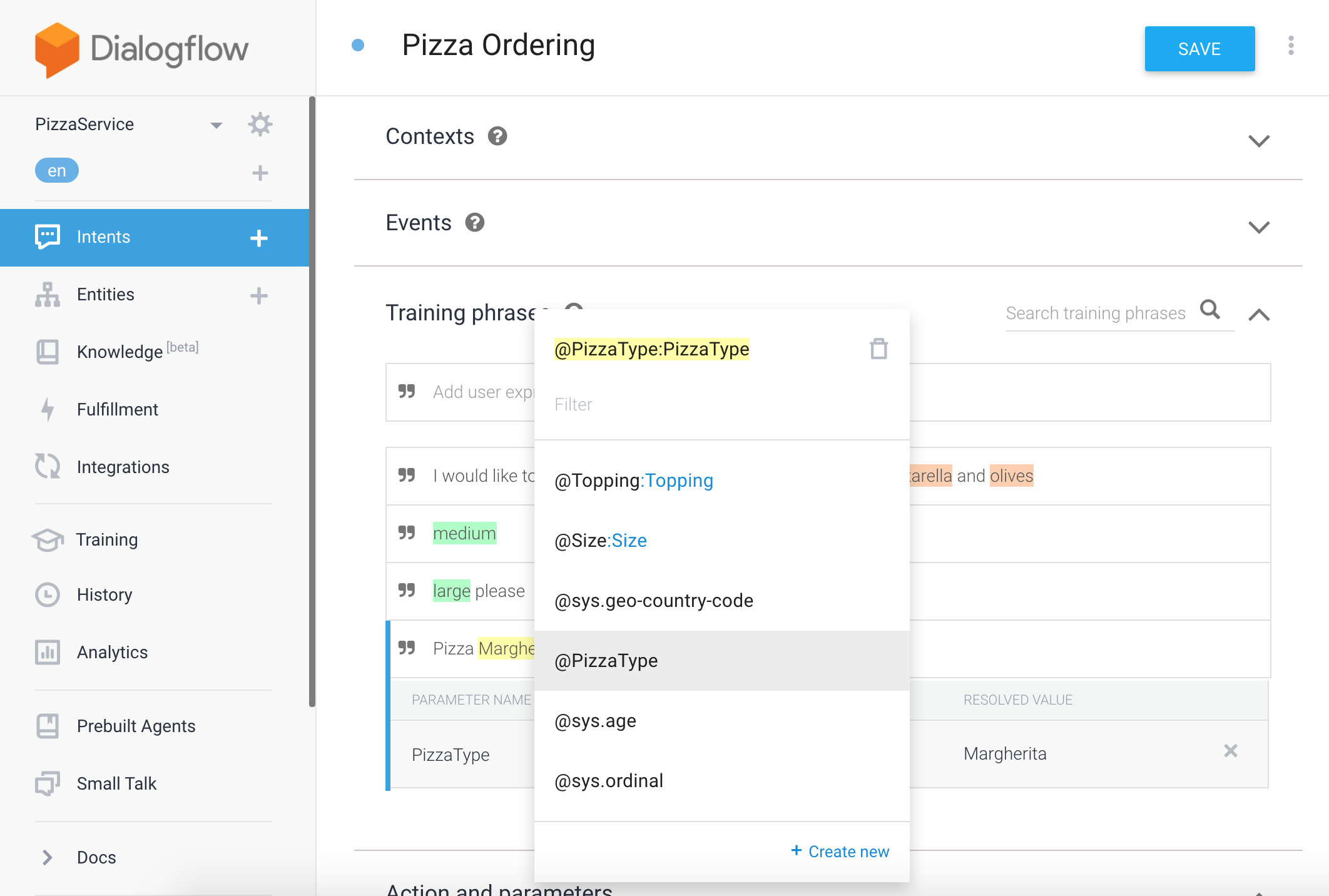Click the Training graduation cap icon
Screen dimensions: 1329x896
tap(48, 539)
